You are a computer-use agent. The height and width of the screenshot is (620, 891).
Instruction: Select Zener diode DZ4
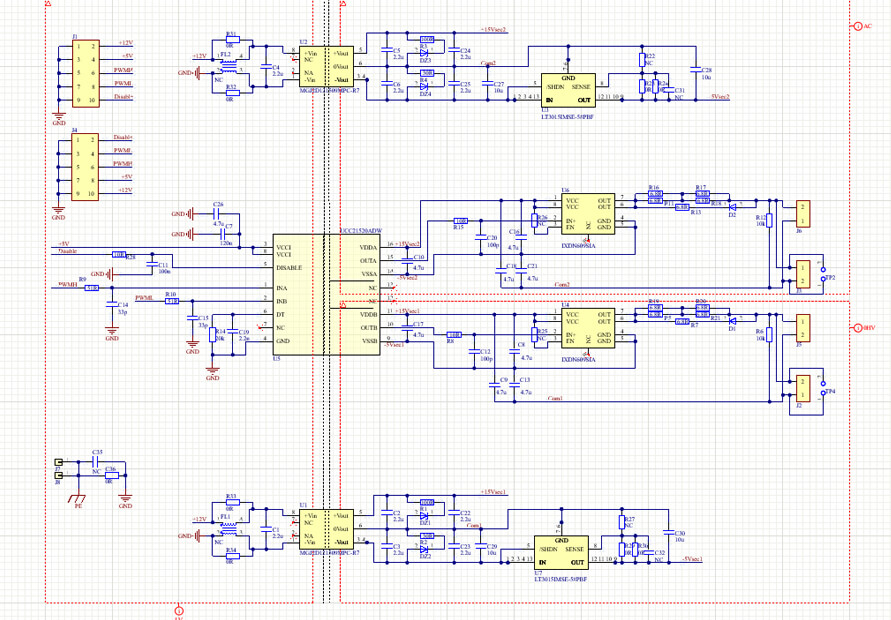(x=424, y=87)
